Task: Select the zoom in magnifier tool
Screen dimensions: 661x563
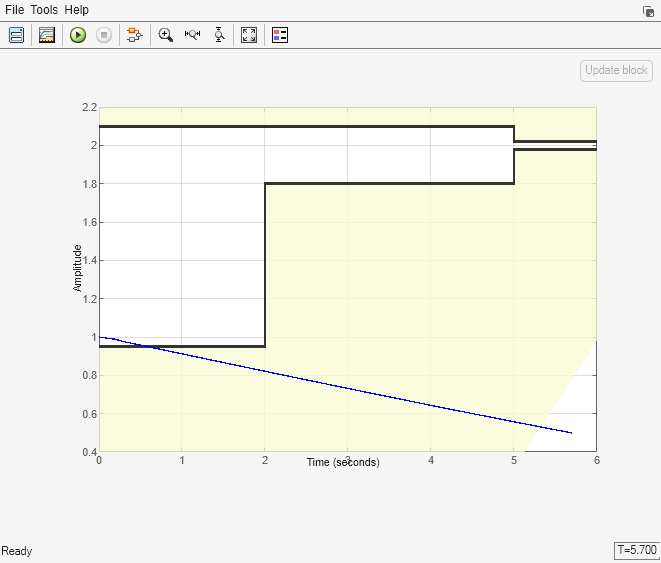Action: click(166, 35)
